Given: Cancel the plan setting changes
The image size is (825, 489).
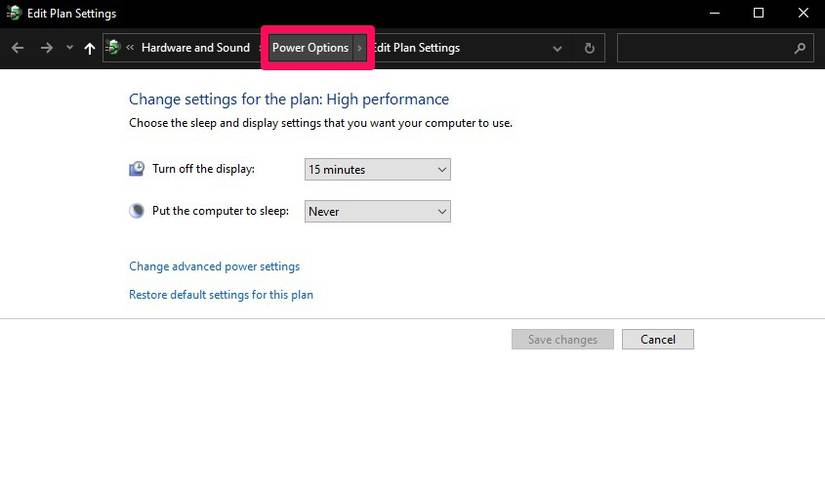Looking at the screenshot, I should [658, 340].
